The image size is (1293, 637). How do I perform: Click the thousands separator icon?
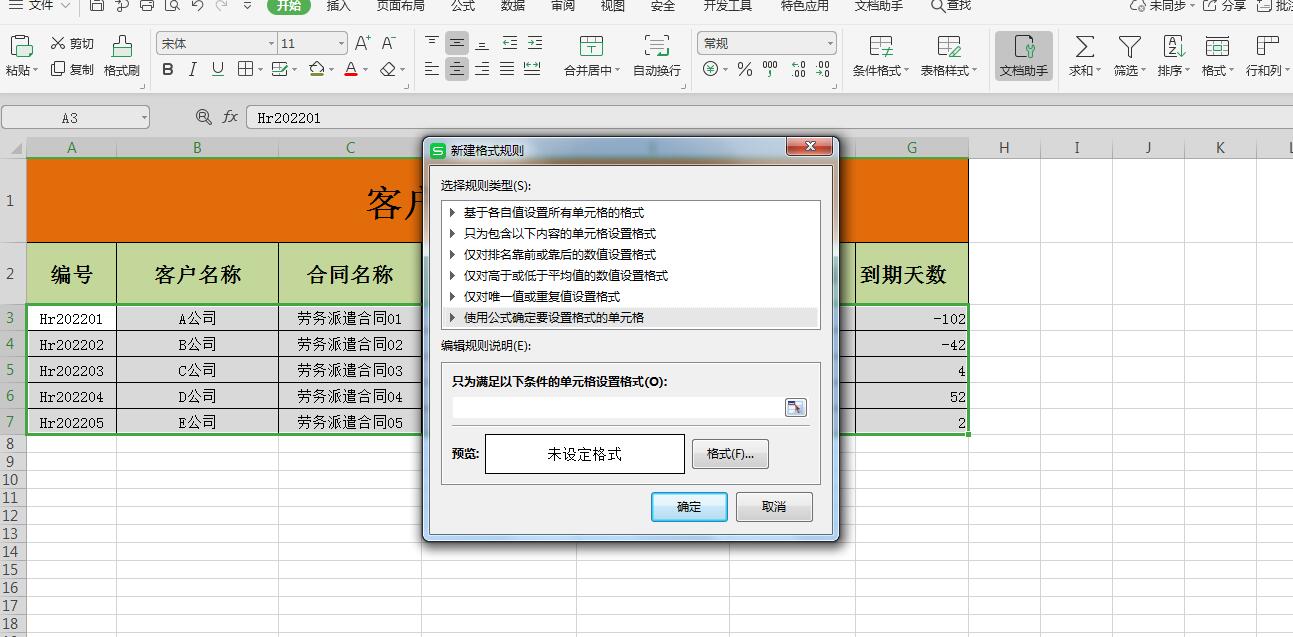769,69
